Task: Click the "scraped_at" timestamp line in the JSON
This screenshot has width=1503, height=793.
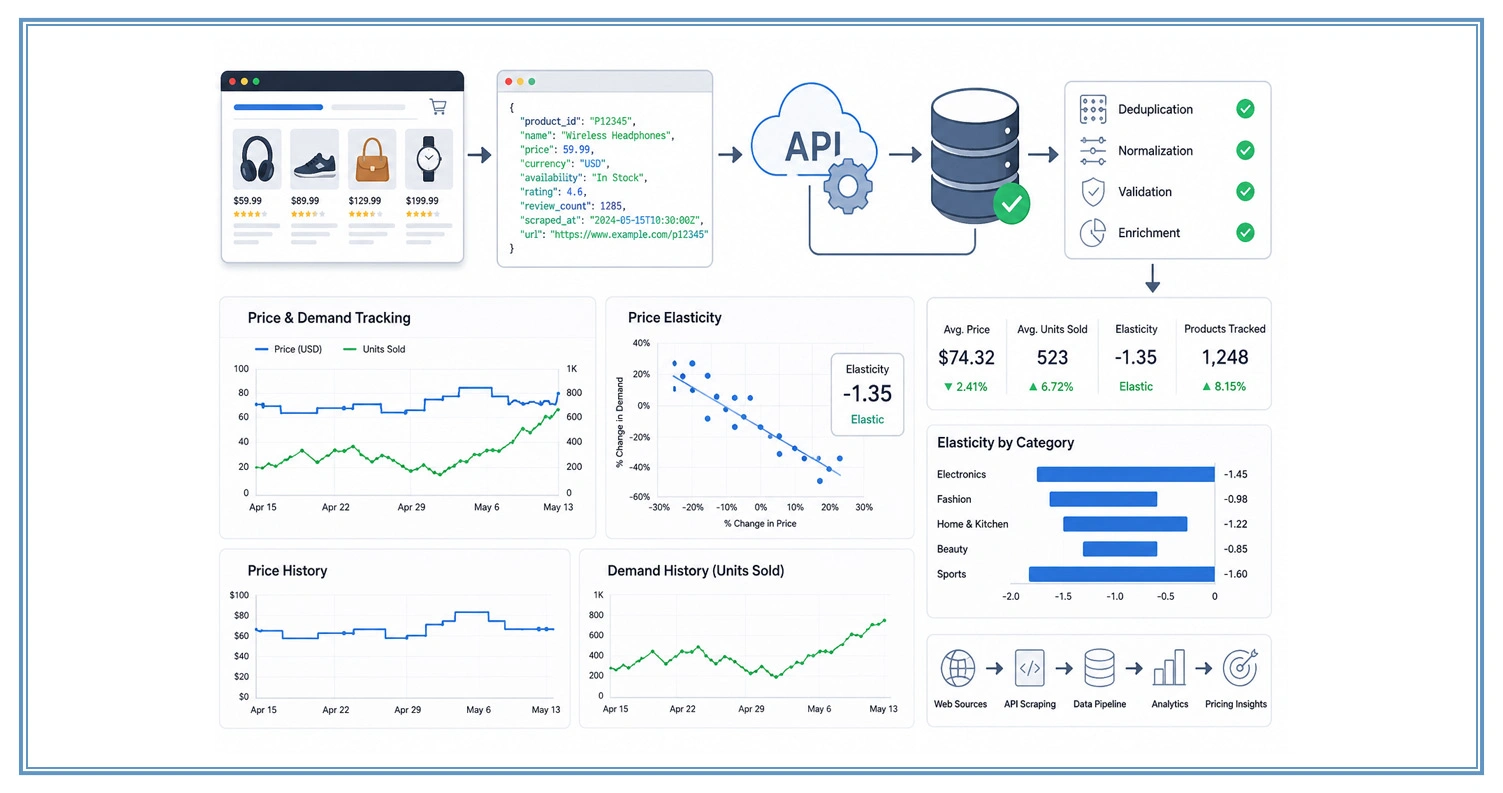Action: point(612,219)
